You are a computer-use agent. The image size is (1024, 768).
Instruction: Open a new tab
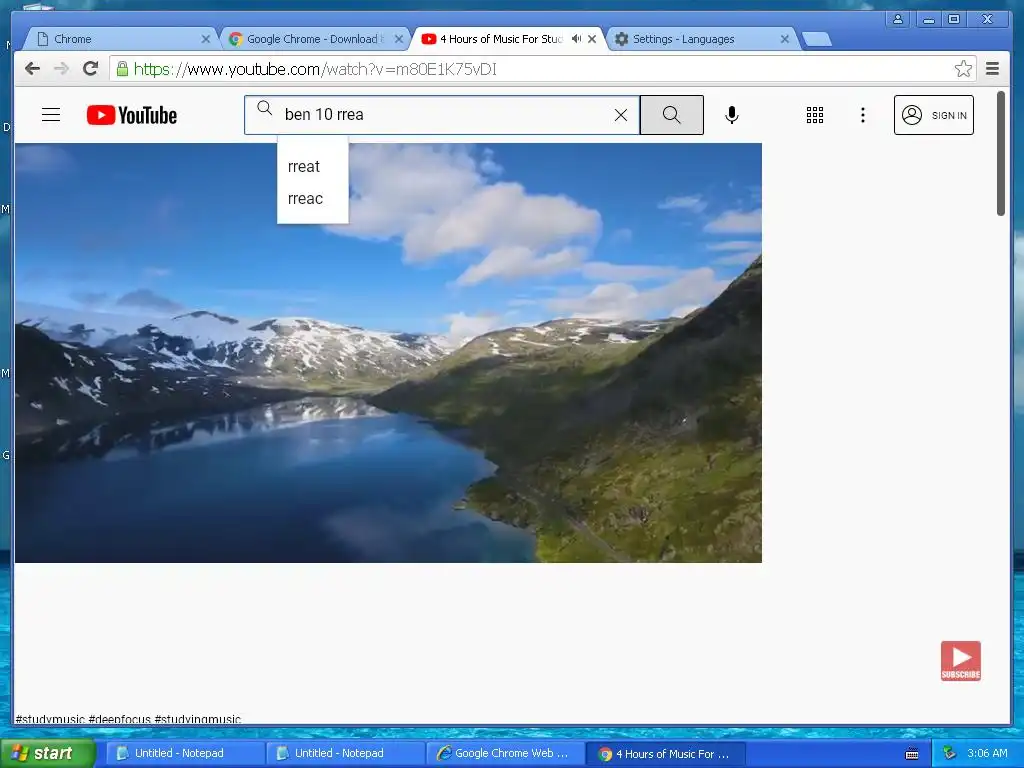pyautogui.click(x=816, y=40)
